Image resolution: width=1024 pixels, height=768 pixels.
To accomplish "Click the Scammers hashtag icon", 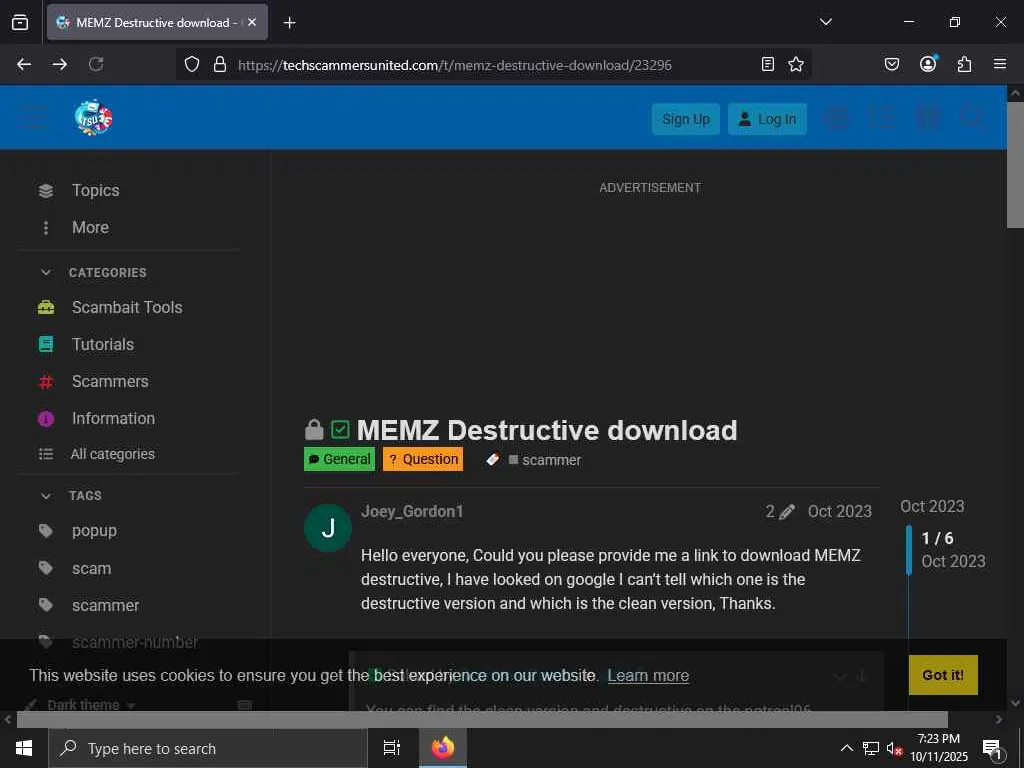I will [46, 381].
